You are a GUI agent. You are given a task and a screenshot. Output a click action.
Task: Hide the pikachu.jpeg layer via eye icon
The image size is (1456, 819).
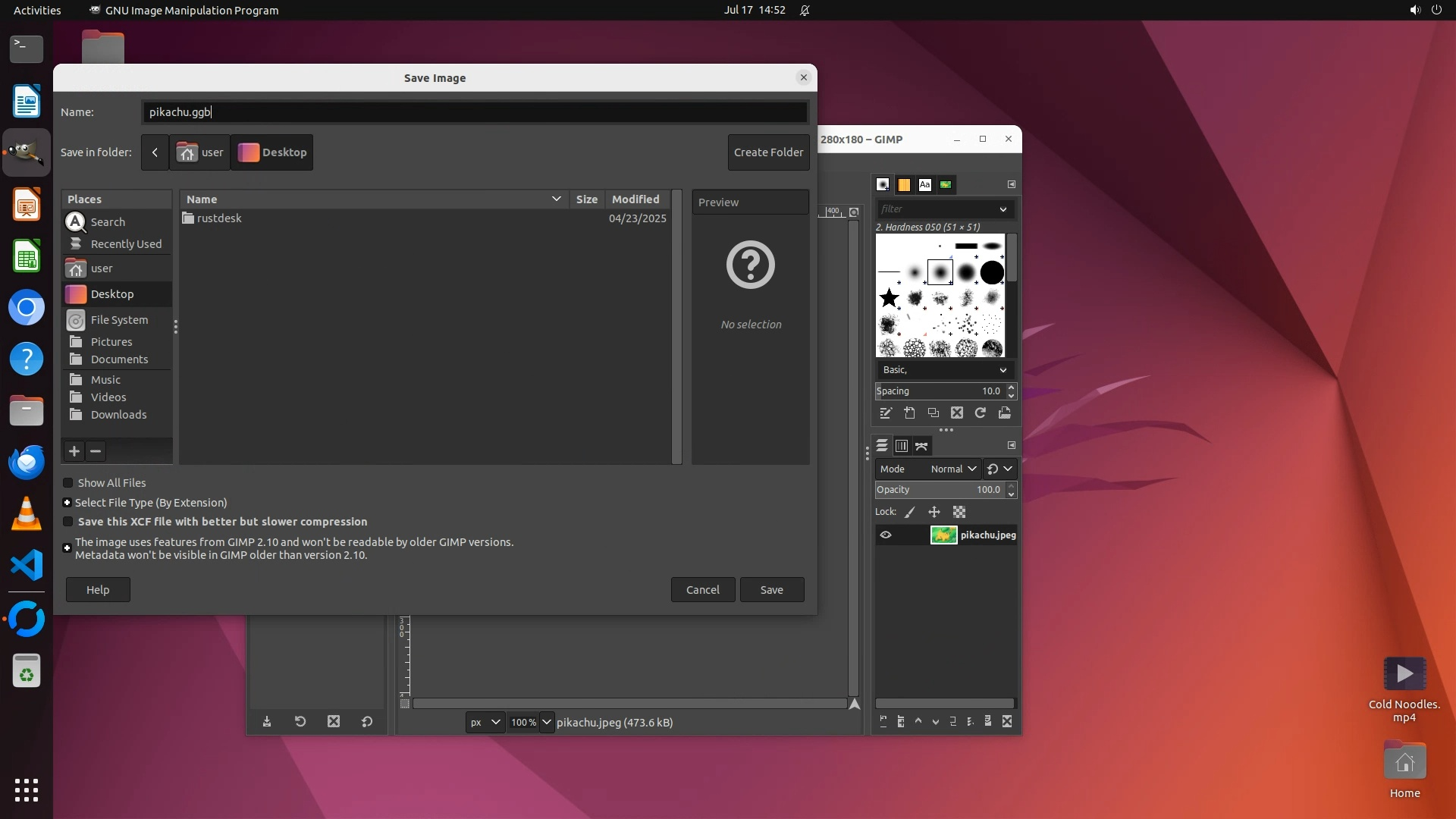click(885, 535)
